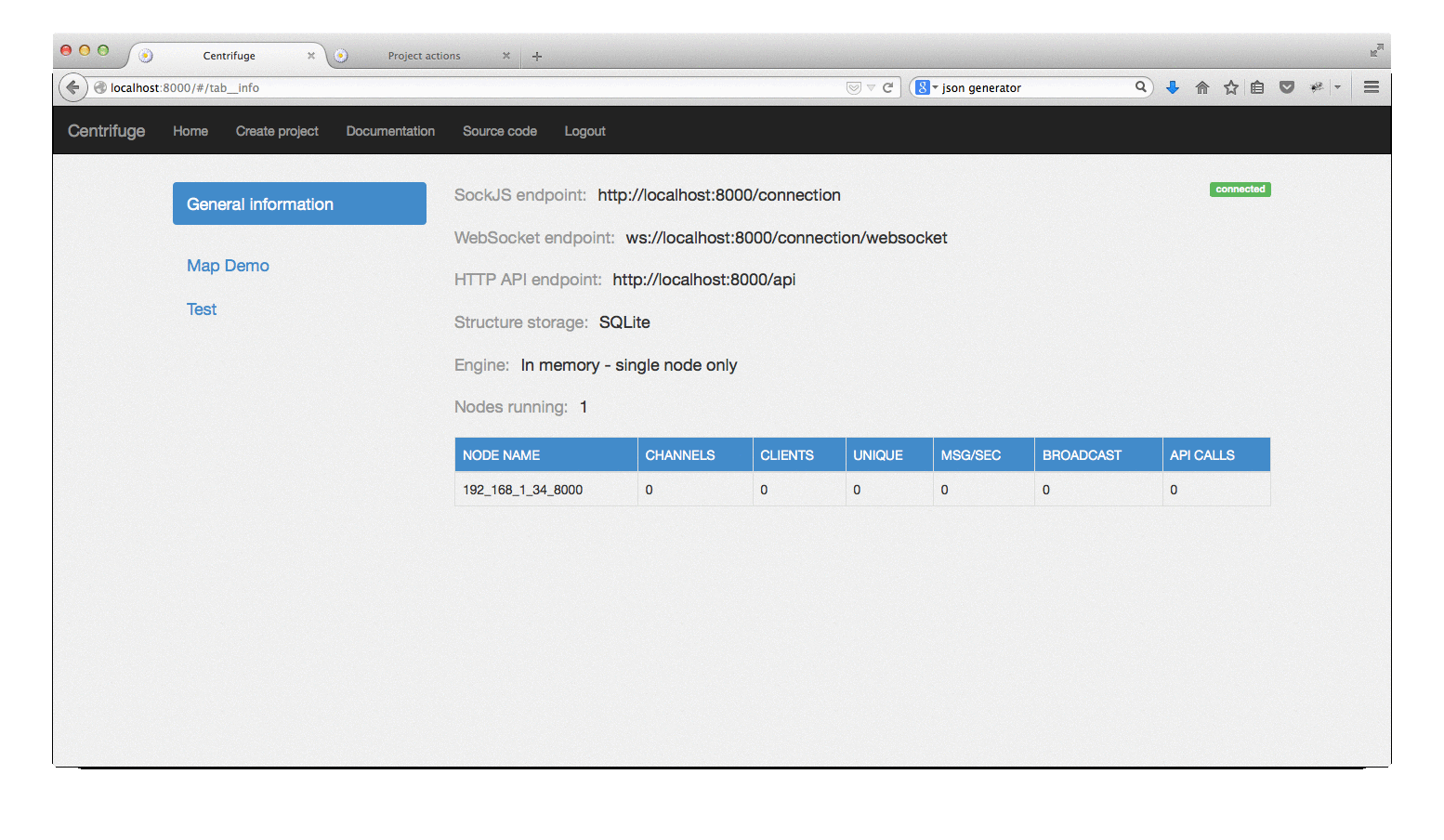The image size is (1444, 840).
Task: Click the Centrifuge brand logo link
Action: click(107, 131)
